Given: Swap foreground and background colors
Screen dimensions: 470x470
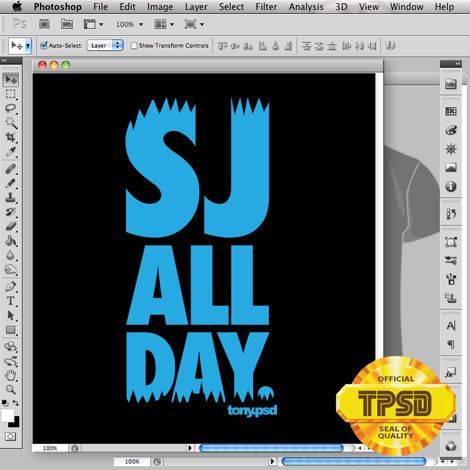Looking at the screenshot, I should [16, 403].
